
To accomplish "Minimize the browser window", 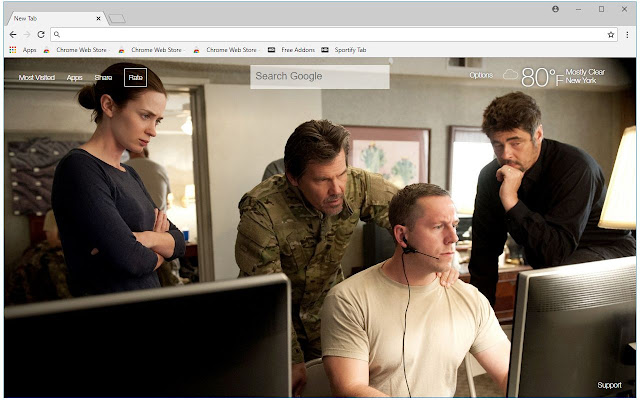I will [578, 9].
